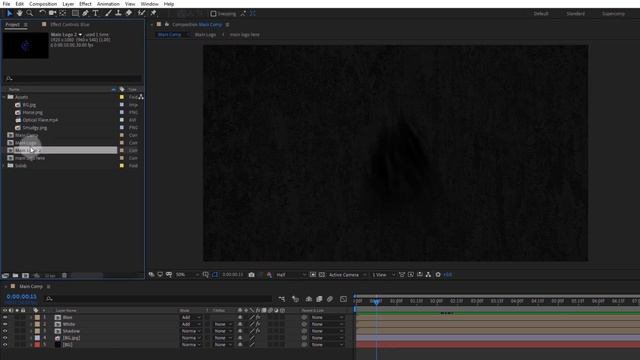The height and width of the screenshot is (360, 640).
Task: Select the Eraser tool
Action: point(129,13)
